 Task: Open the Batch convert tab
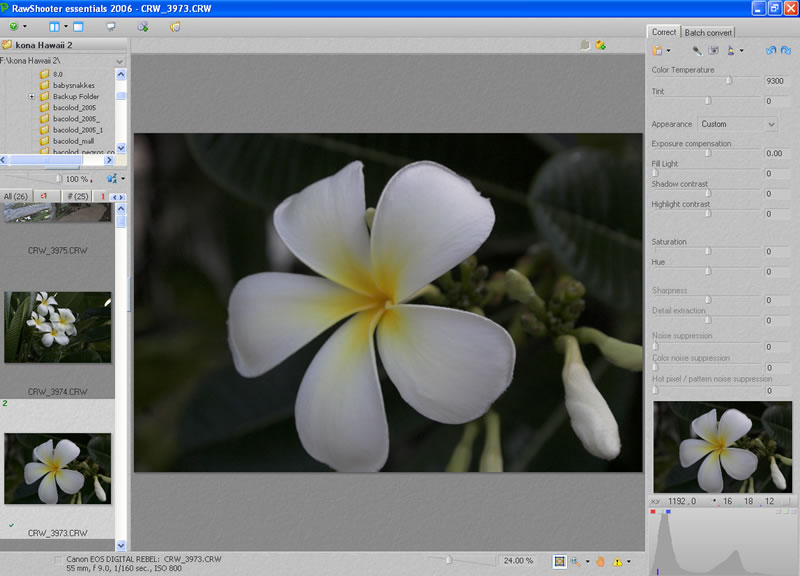708,32
